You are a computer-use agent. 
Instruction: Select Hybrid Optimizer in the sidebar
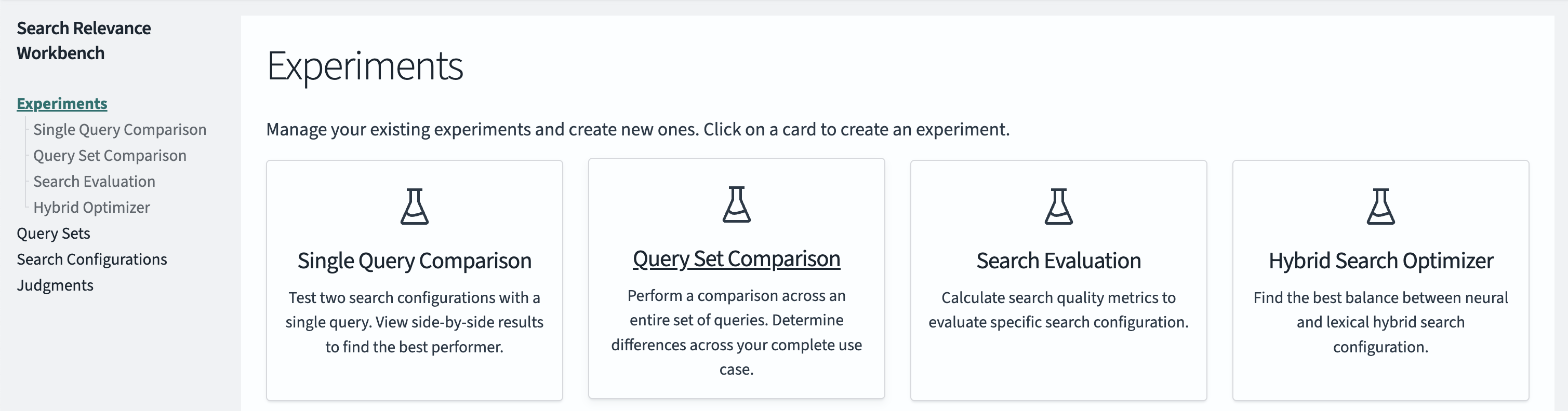pos(91,208)
